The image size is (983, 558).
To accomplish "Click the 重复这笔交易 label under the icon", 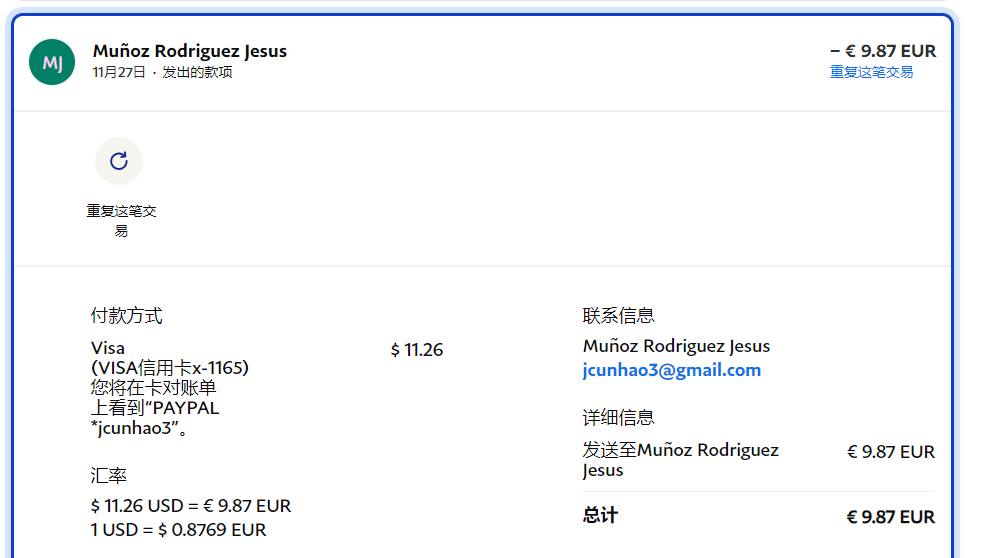I will point(121,221).
